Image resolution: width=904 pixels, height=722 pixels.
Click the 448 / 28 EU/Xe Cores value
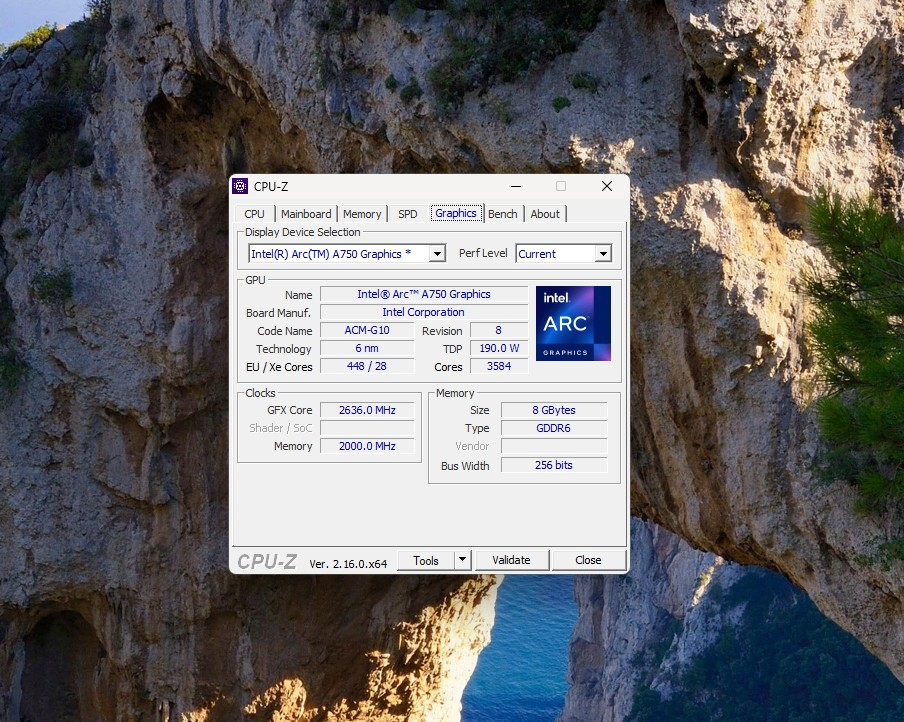367,366
